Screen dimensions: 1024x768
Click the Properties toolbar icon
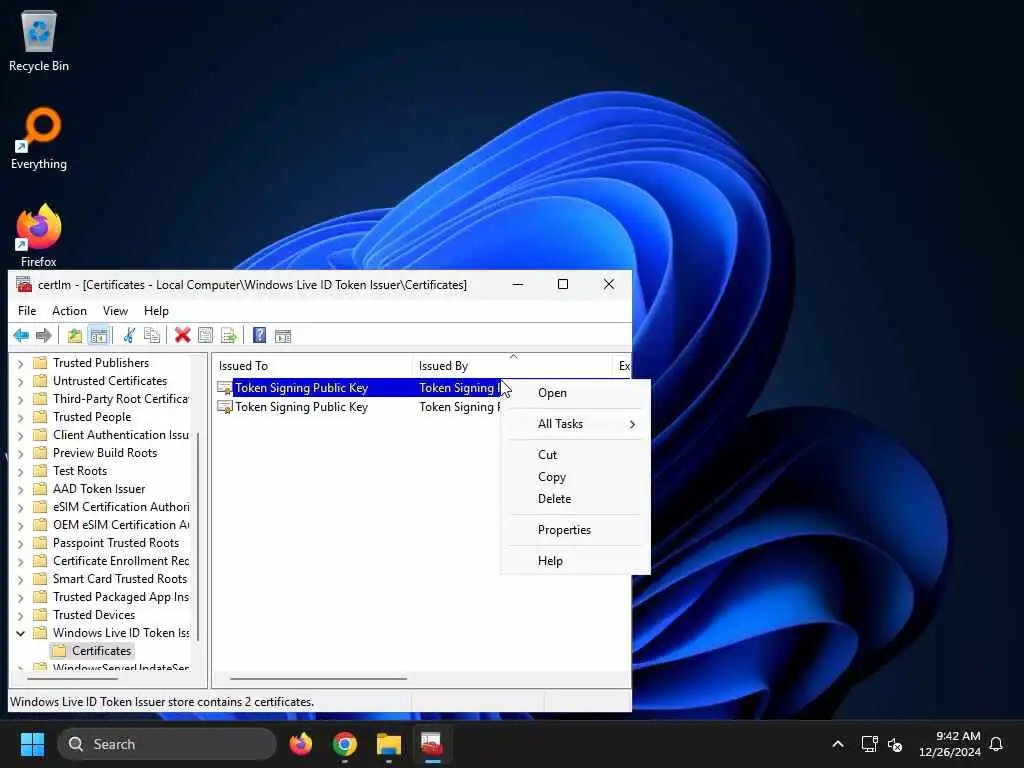click(x=205, y=336)
